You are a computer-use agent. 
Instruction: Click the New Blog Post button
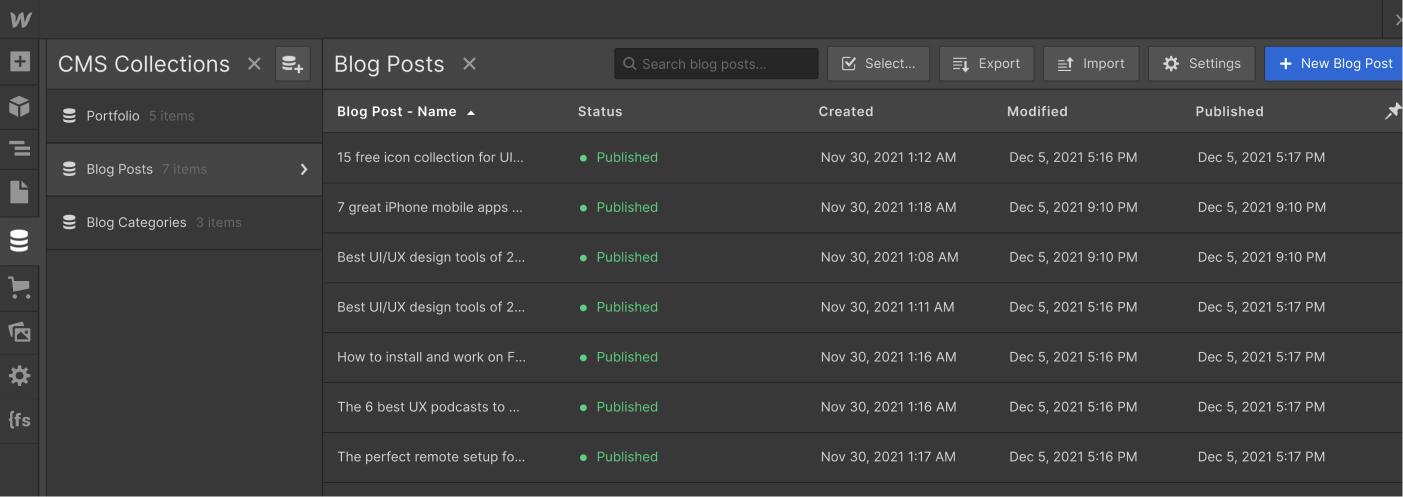[x=1335, y=64]
